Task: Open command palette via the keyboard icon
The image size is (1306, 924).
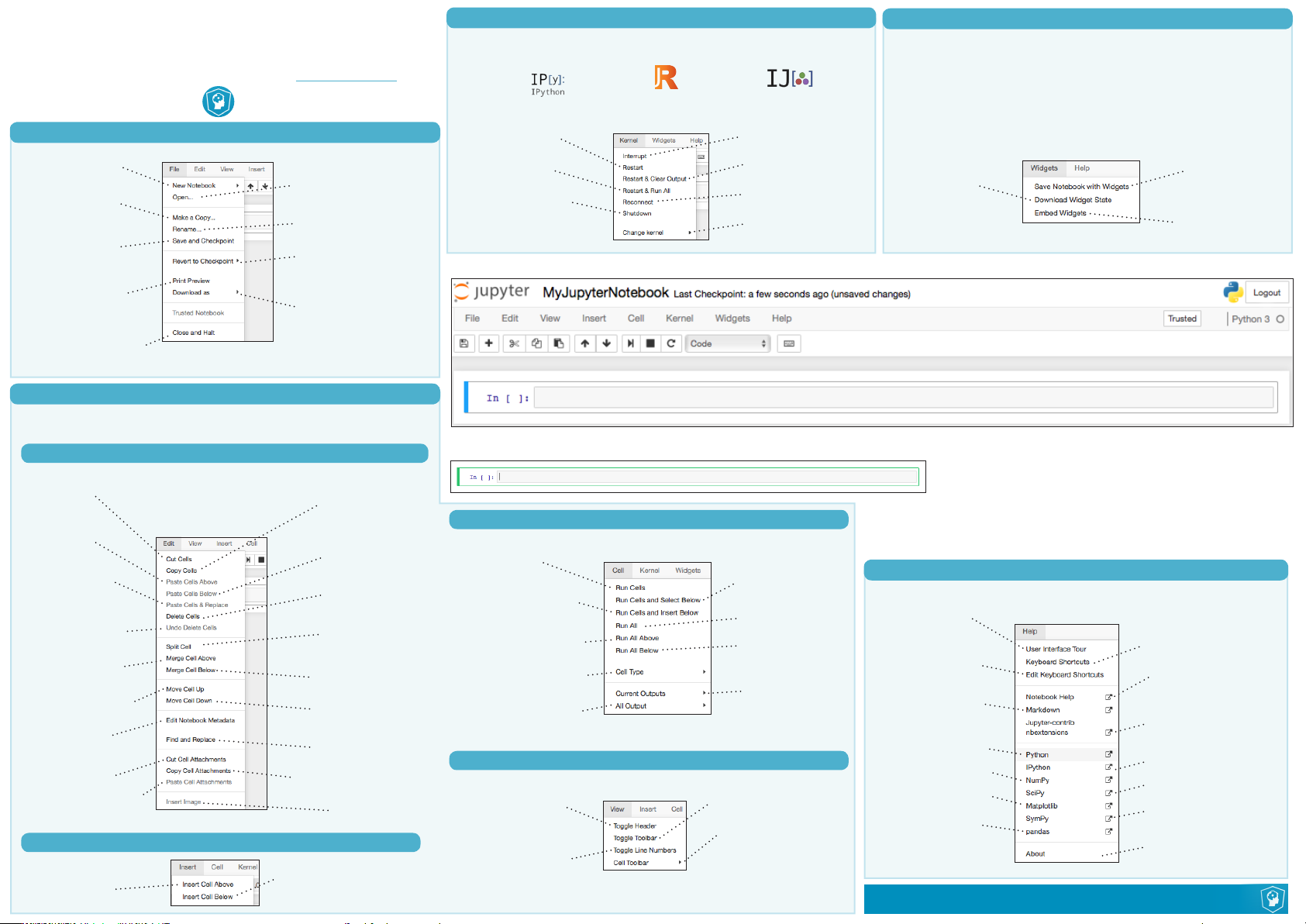Action: click(789, 343)
